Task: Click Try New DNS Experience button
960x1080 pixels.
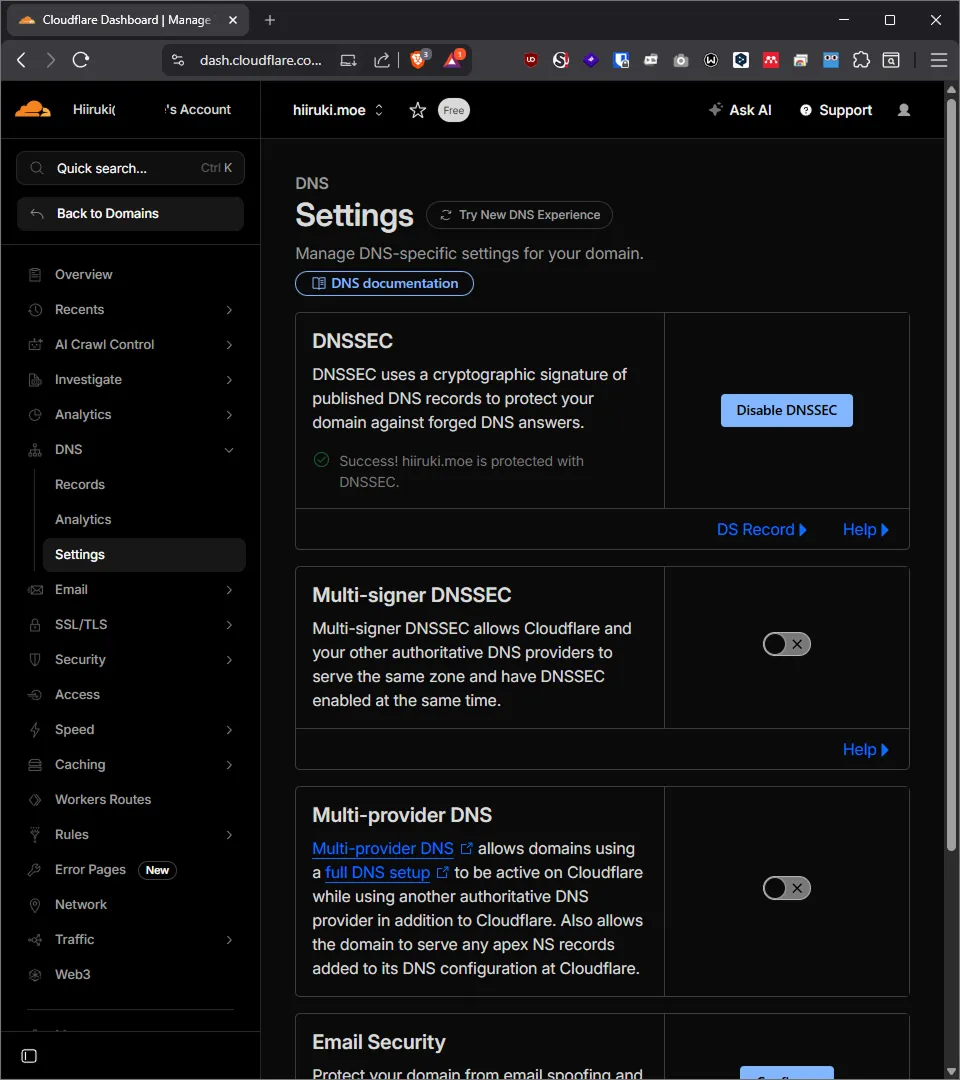Action: click(519, 215)
